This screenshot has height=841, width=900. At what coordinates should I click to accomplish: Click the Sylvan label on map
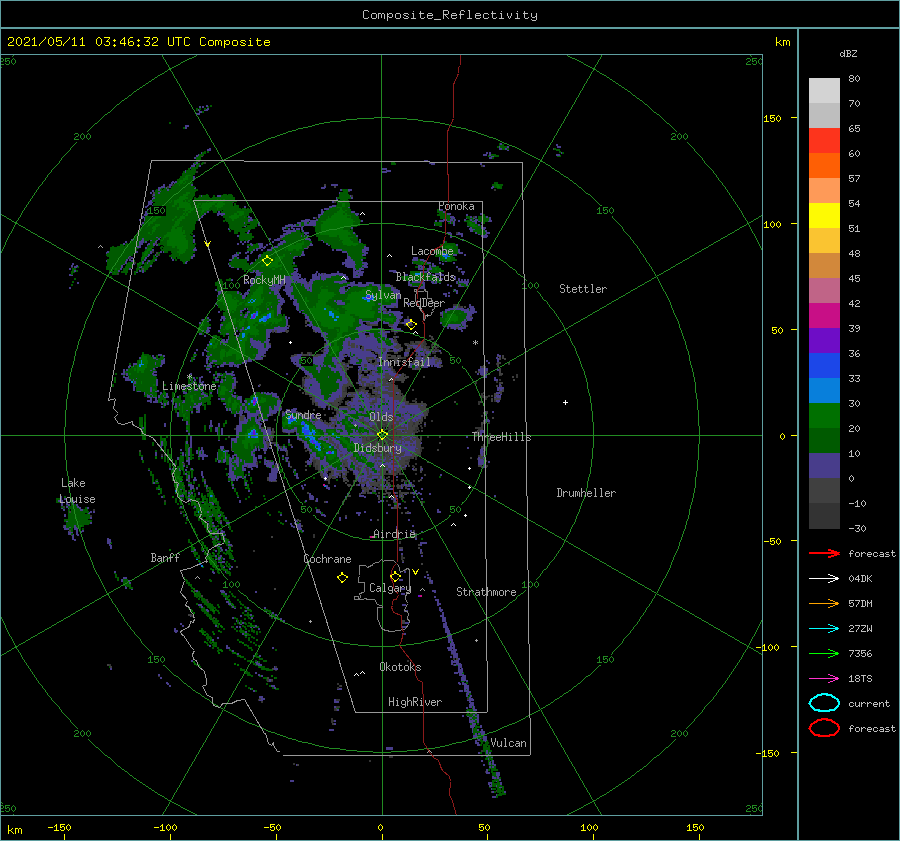click(383, 295)
